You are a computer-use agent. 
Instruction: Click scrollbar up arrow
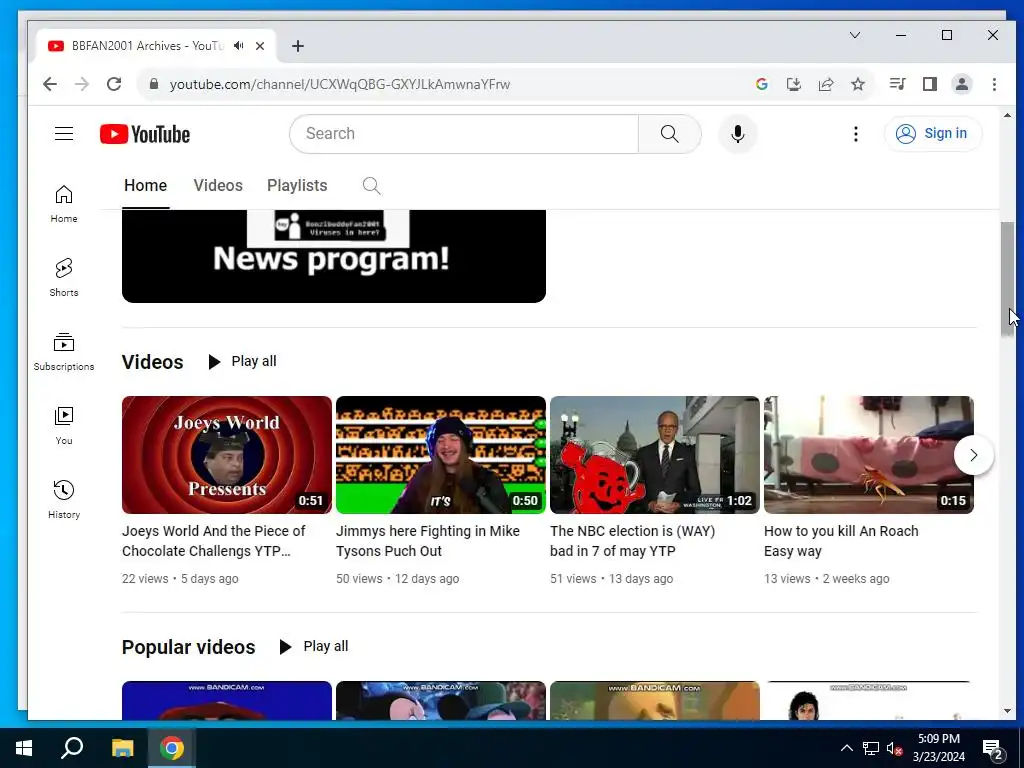(1007, 116)
